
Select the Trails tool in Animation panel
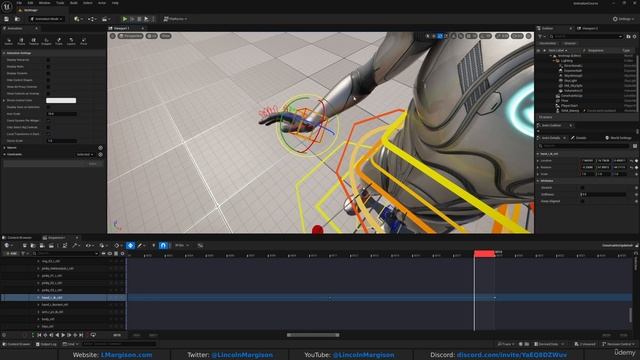click(59, 41)
